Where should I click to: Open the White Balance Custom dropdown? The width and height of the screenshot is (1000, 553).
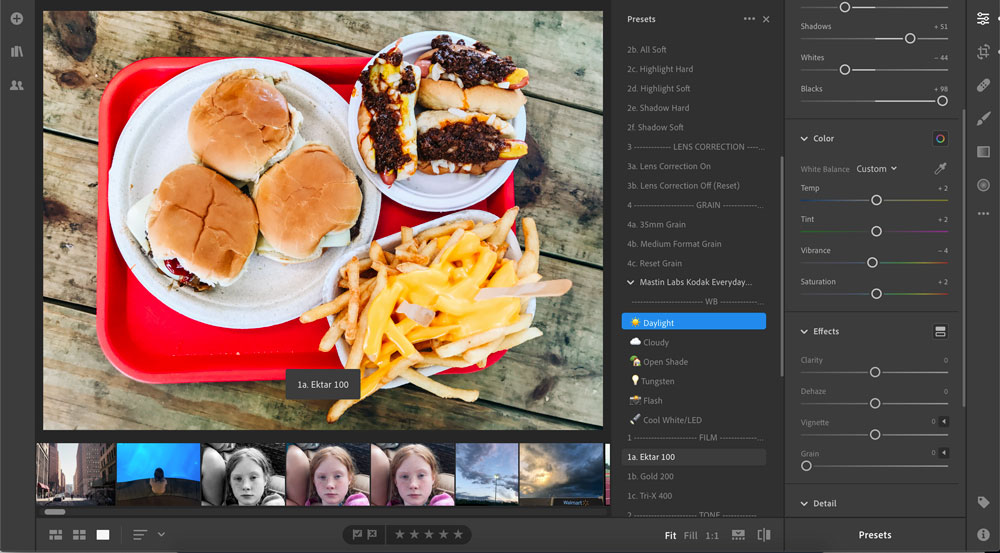(876, 169)
